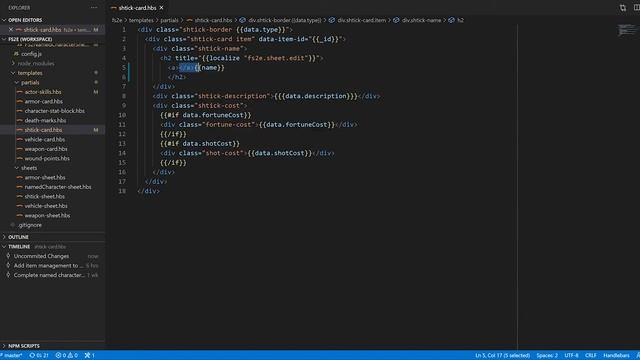Open armor-card.hbs file
This screenshot has height=360, width=640.
44,101
